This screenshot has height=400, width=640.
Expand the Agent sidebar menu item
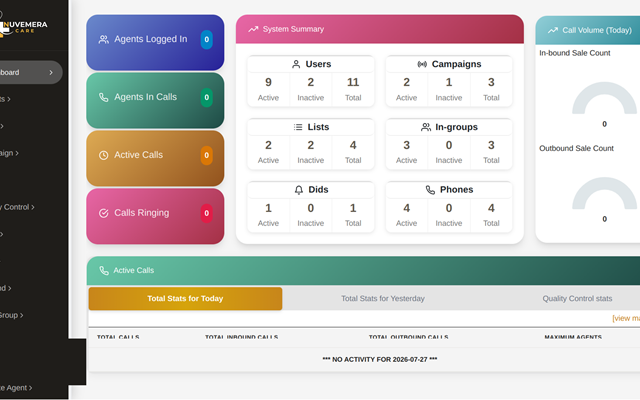pos(16,388)
